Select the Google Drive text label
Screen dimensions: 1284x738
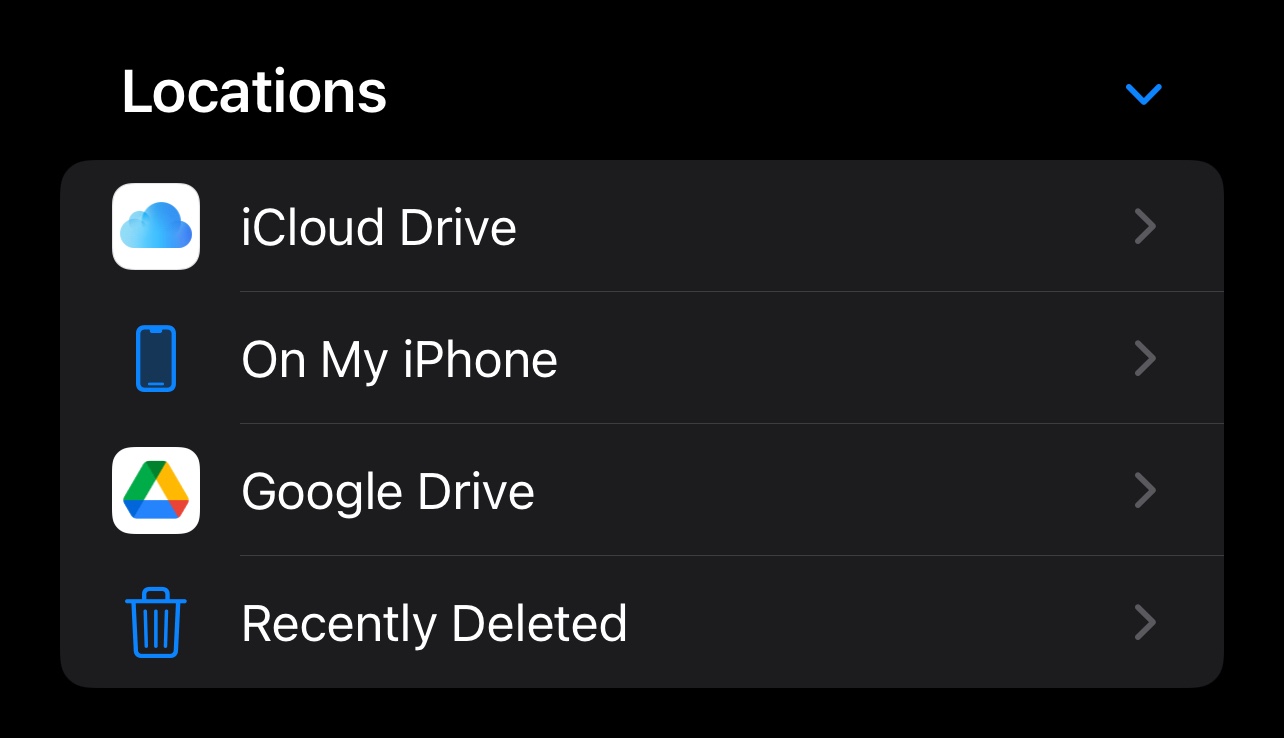tap(388, 493)
